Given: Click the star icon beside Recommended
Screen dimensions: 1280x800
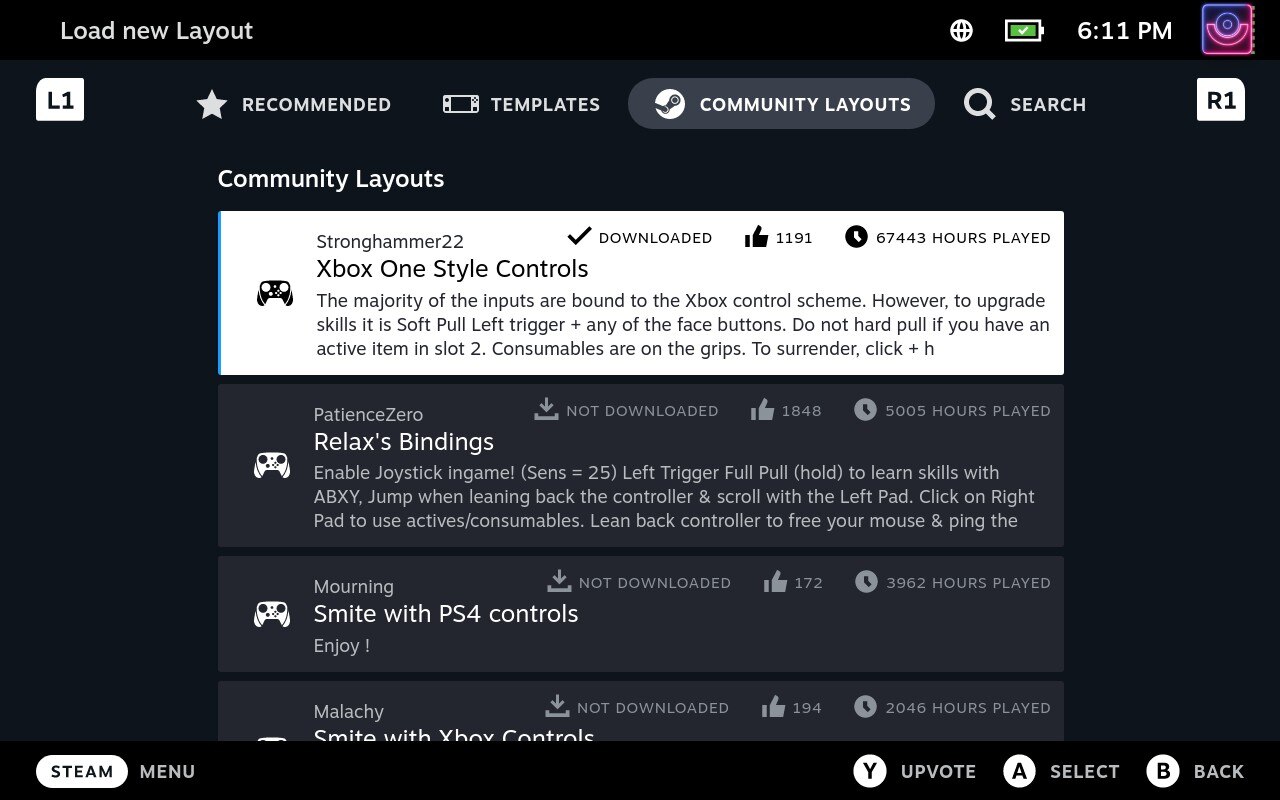Looking at the screenshot, I should pyautogui.click(x=212, y=104).
